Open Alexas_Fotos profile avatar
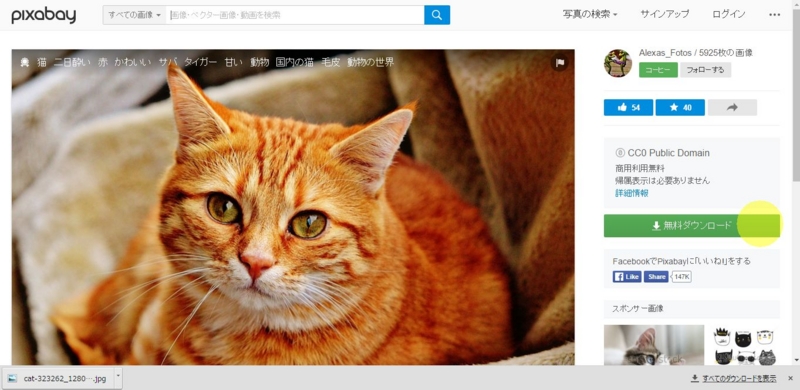Image resolution: width=800 pixels, height=390 pixels. (x=618, y=63)
